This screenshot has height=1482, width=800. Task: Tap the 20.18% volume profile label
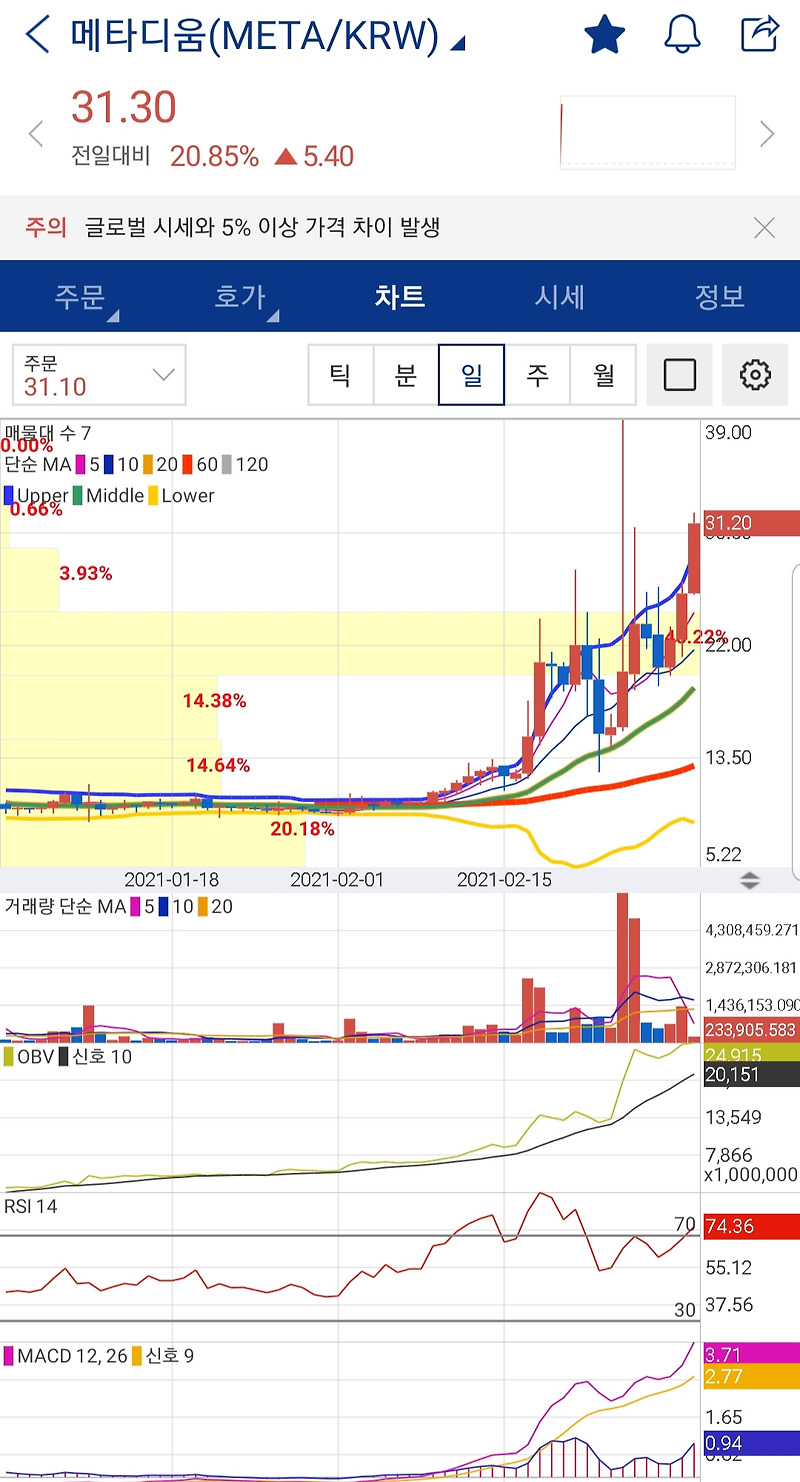[x=302, y=829]
